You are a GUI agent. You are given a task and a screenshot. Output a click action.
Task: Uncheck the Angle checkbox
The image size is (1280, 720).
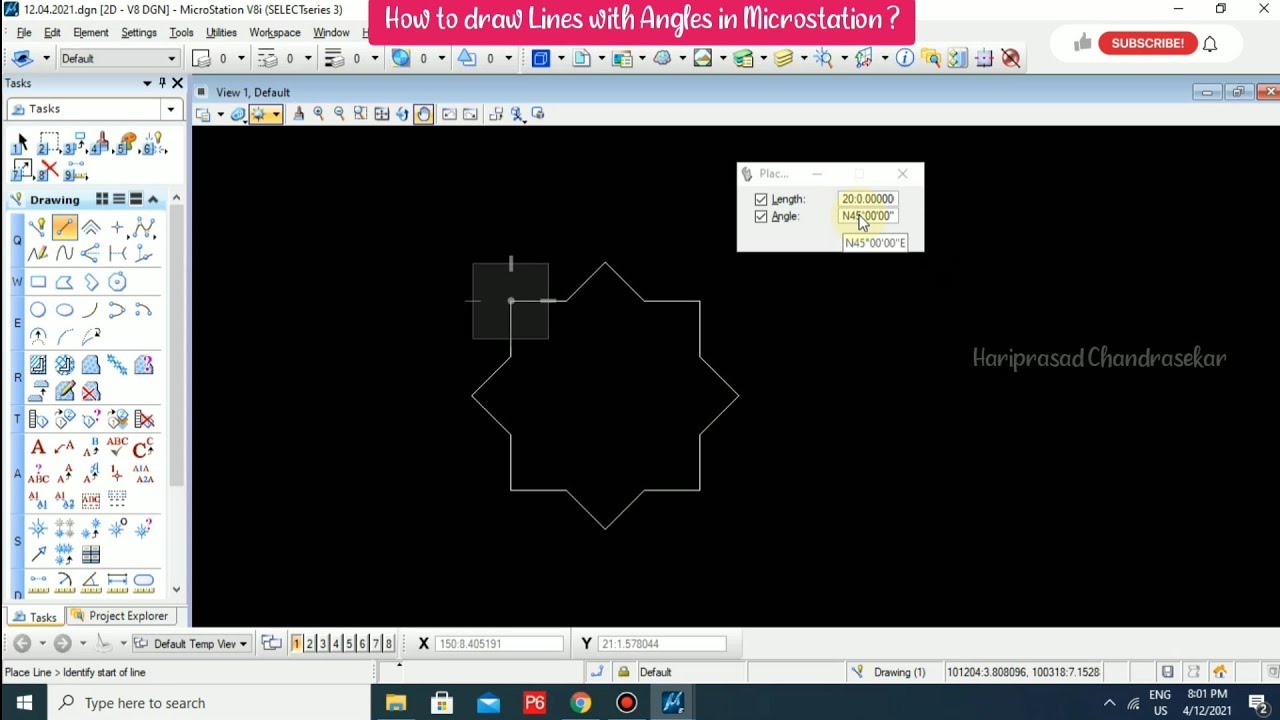[x=761, y=217]
